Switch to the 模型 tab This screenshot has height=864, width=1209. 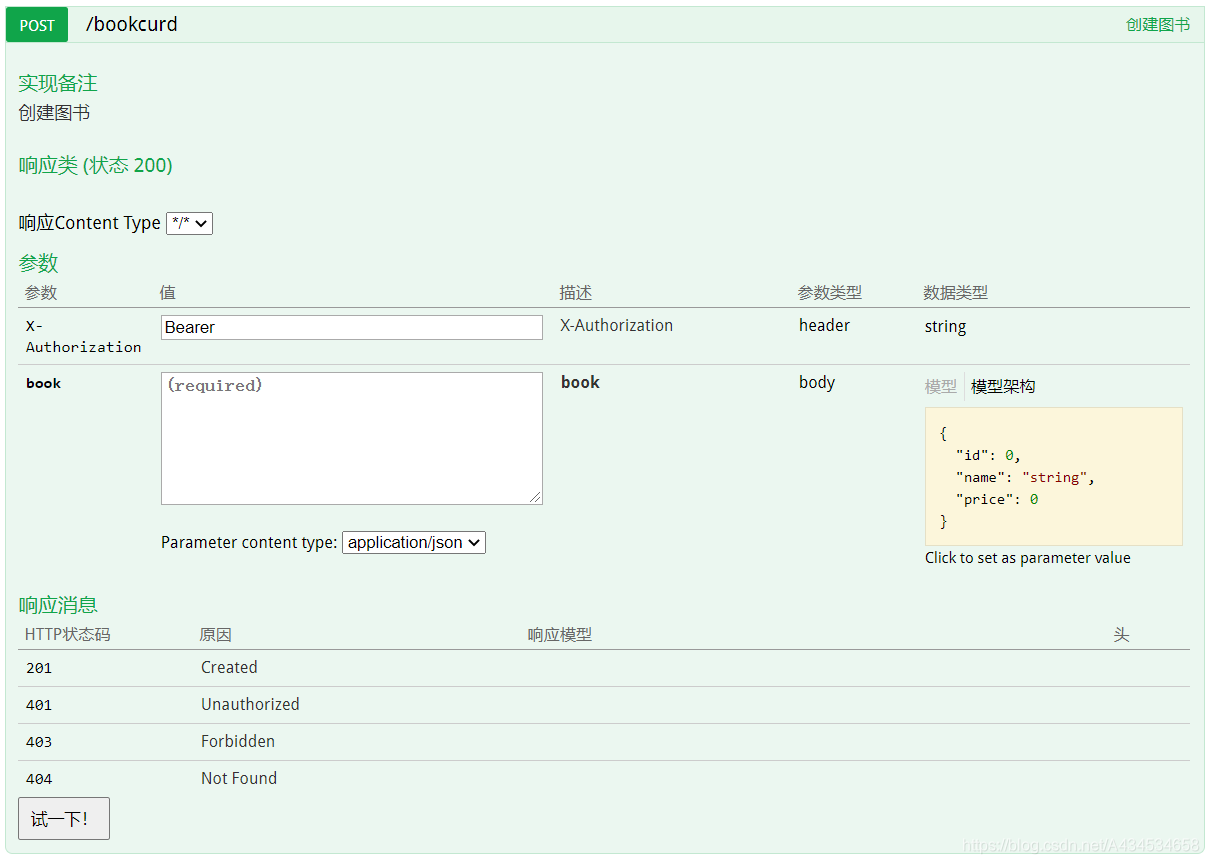pos(941,386)
